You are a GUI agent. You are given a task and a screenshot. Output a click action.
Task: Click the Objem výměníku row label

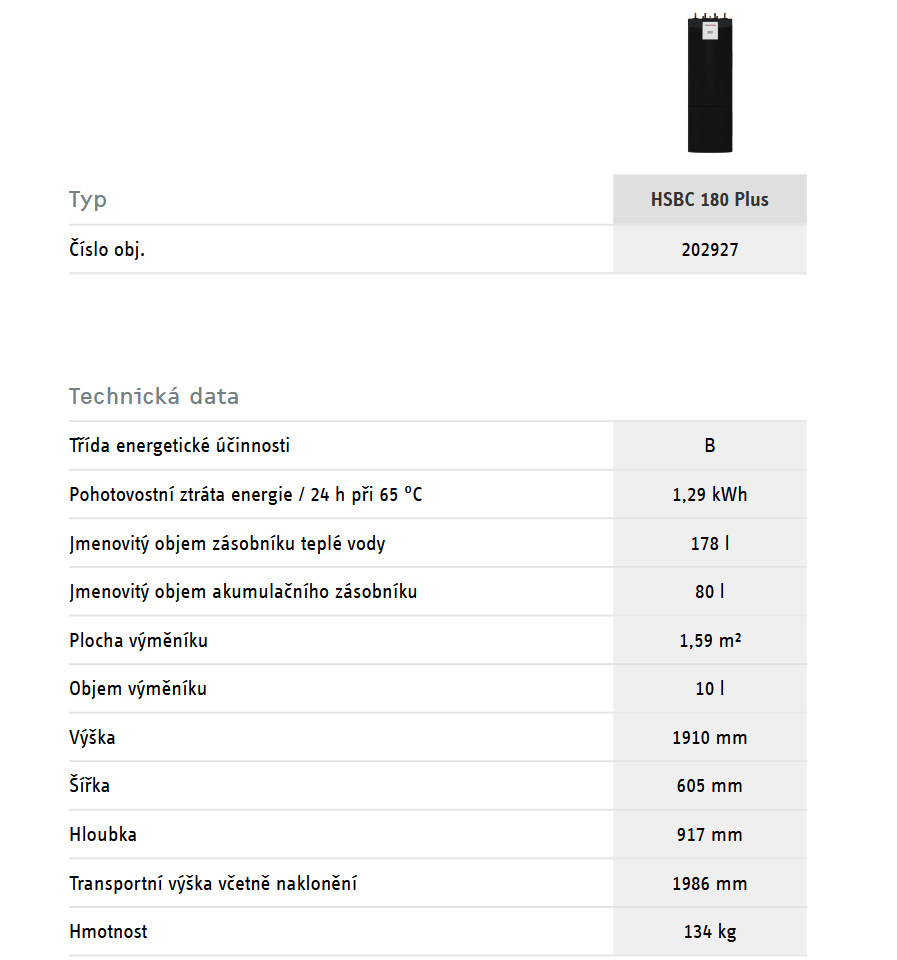[x=138, y=689]
